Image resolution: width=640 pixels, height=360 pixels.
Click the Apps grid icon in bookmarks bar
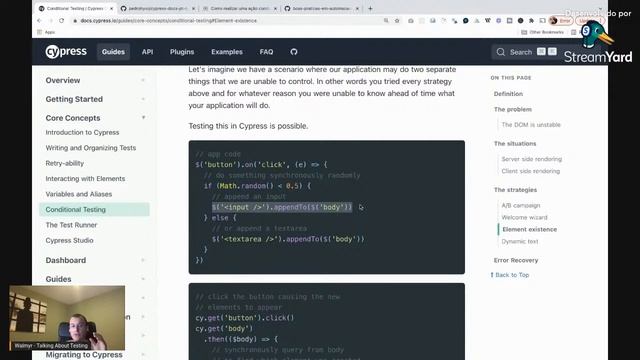(40, 32)
